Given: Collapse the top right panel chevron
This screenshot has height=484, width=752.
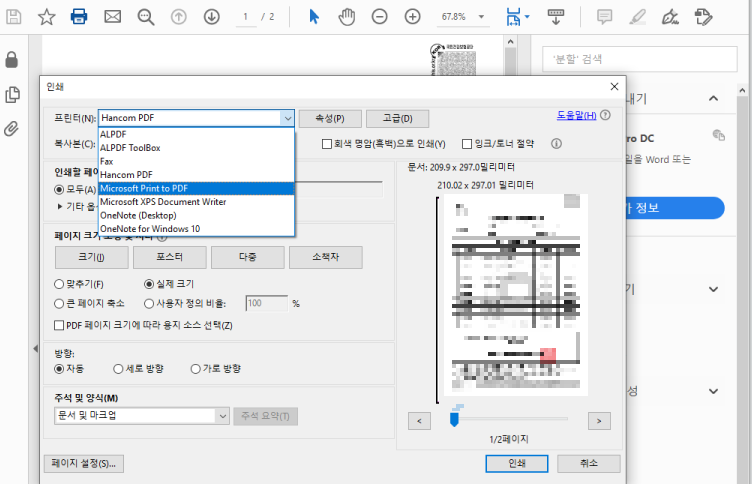Looking at the screenshot, I should [x=714, y=98].
